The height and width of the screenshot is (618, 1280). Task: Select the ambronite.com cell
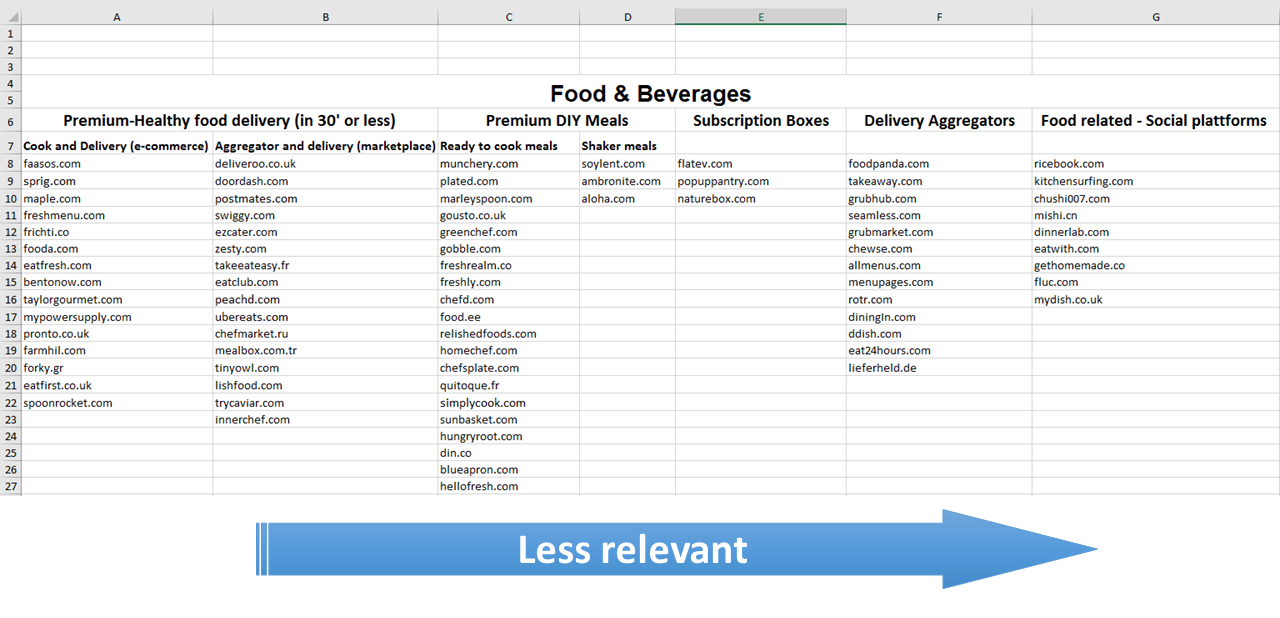(627, 181)
